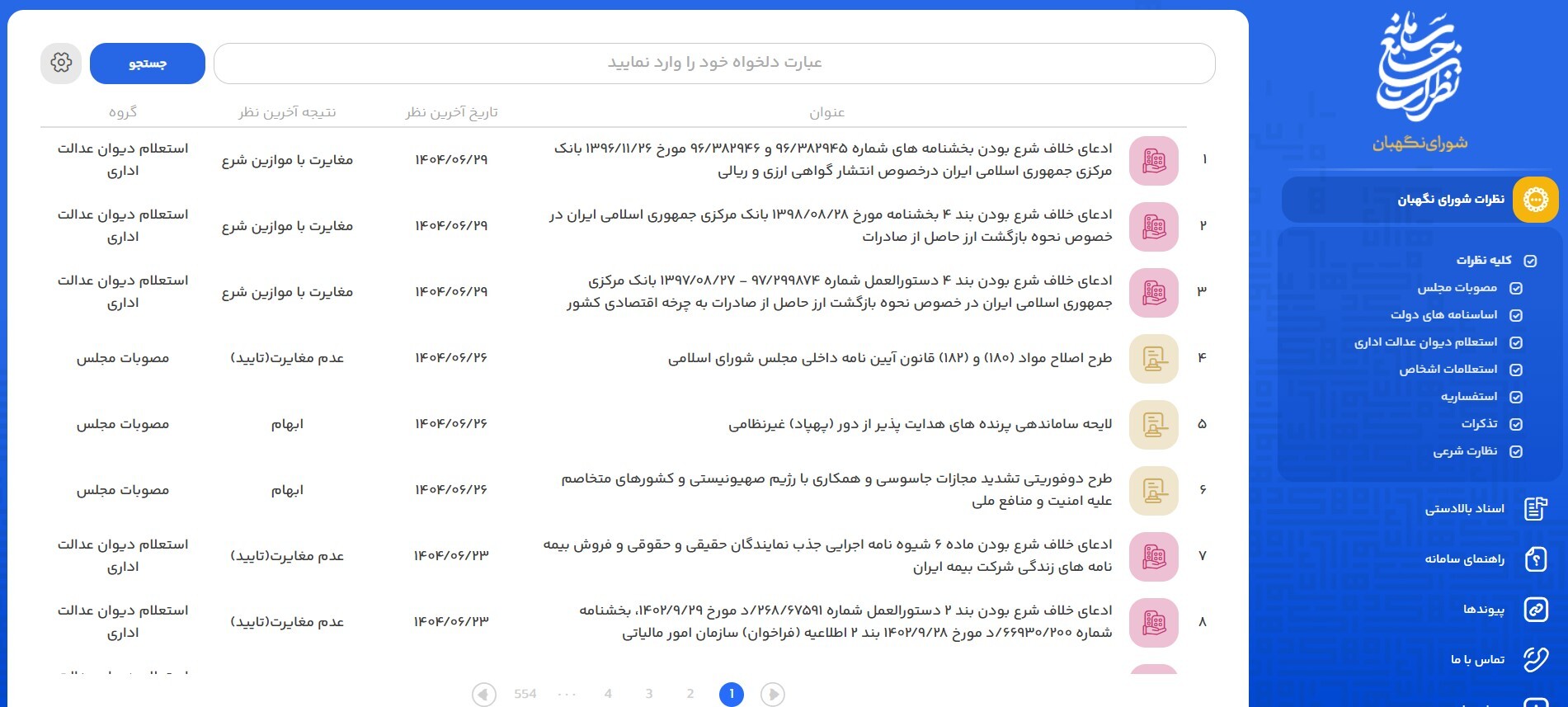Screen dimensions: 1568x707
Task: Open the تماس با ما menu item
Action: click(x=1477, y=660)
